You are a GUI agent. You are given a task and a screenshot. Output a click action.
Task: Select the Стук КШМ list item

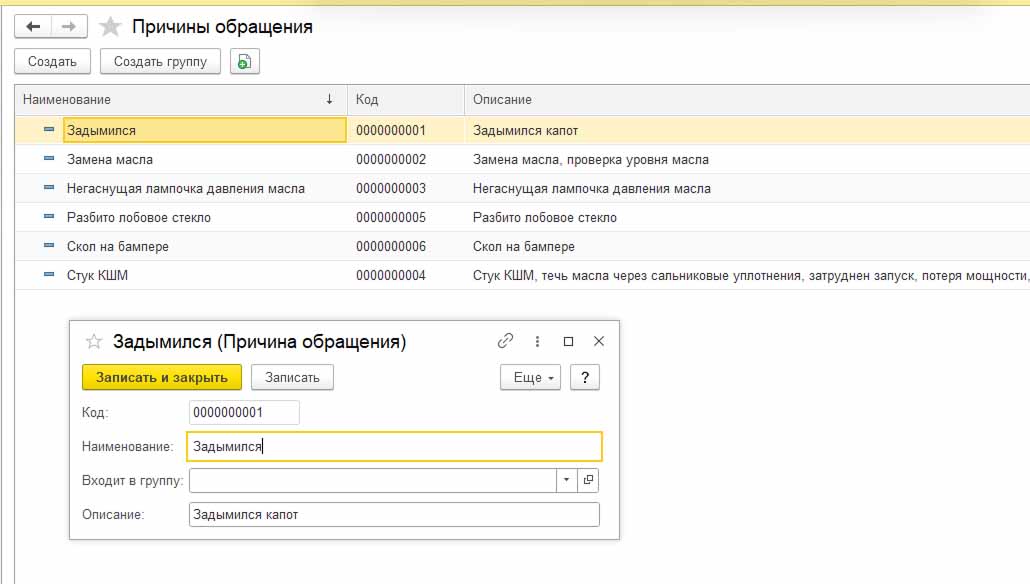[98, 275]
